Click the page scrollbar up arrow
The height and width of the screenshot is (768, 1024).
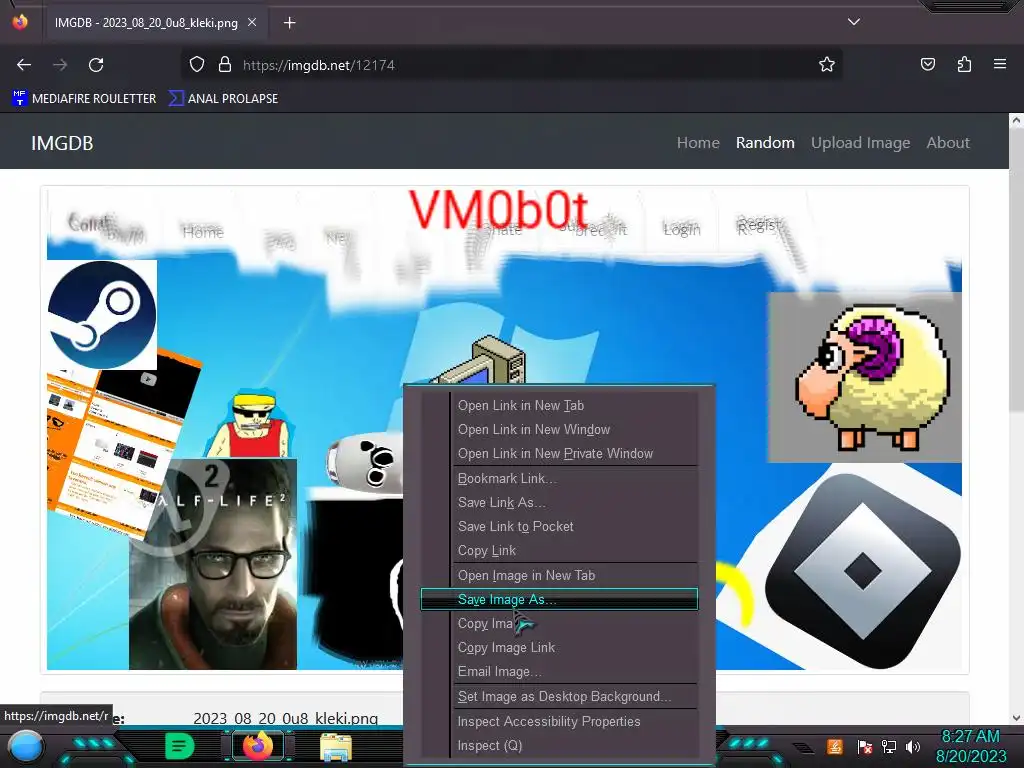click(x=1016, y=121)
